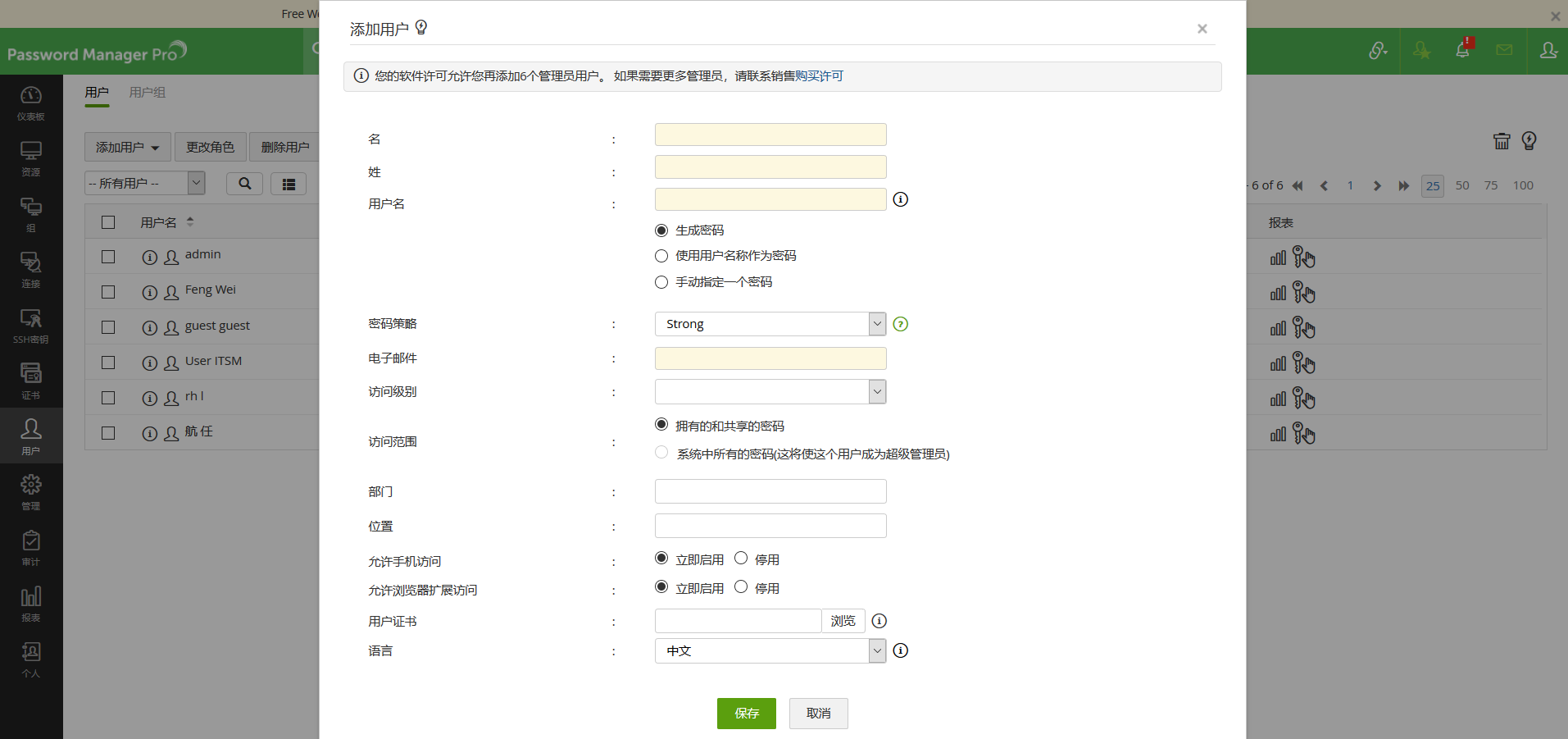
Task: Choose 立即启用 for 允许浏览器扩展访问
Action: click(x=661, y=587)
